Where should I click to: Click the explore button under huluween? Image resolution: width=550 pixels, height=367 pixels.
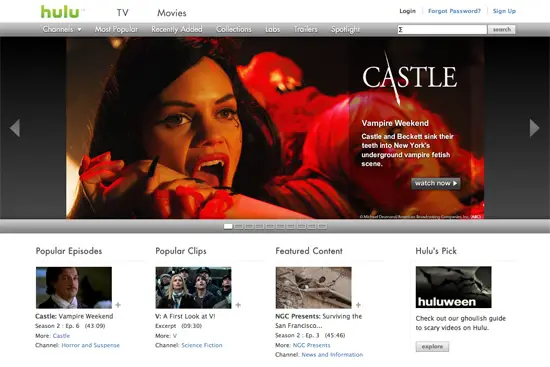click(432, 346)
